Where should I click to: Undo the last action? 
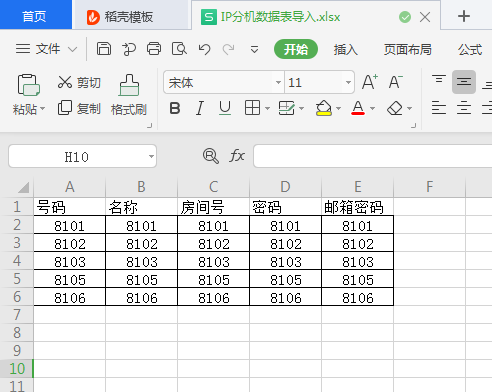pos(204,49)
